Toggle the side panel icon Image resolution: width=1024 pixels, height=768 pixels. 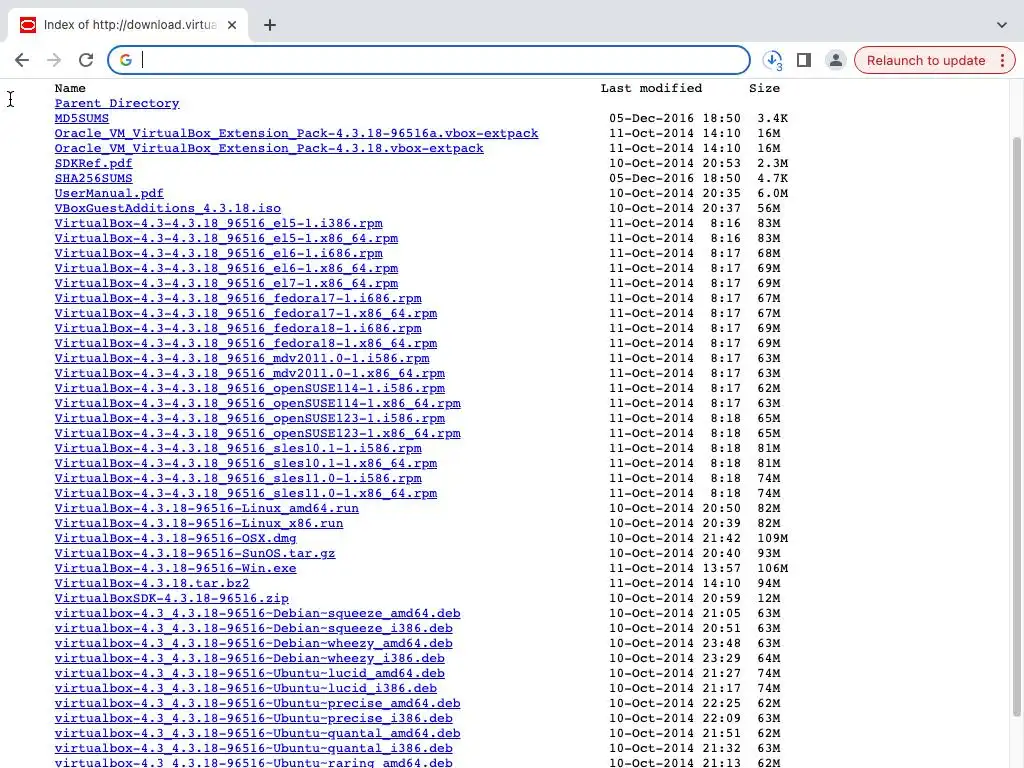[x=804, y=60]
